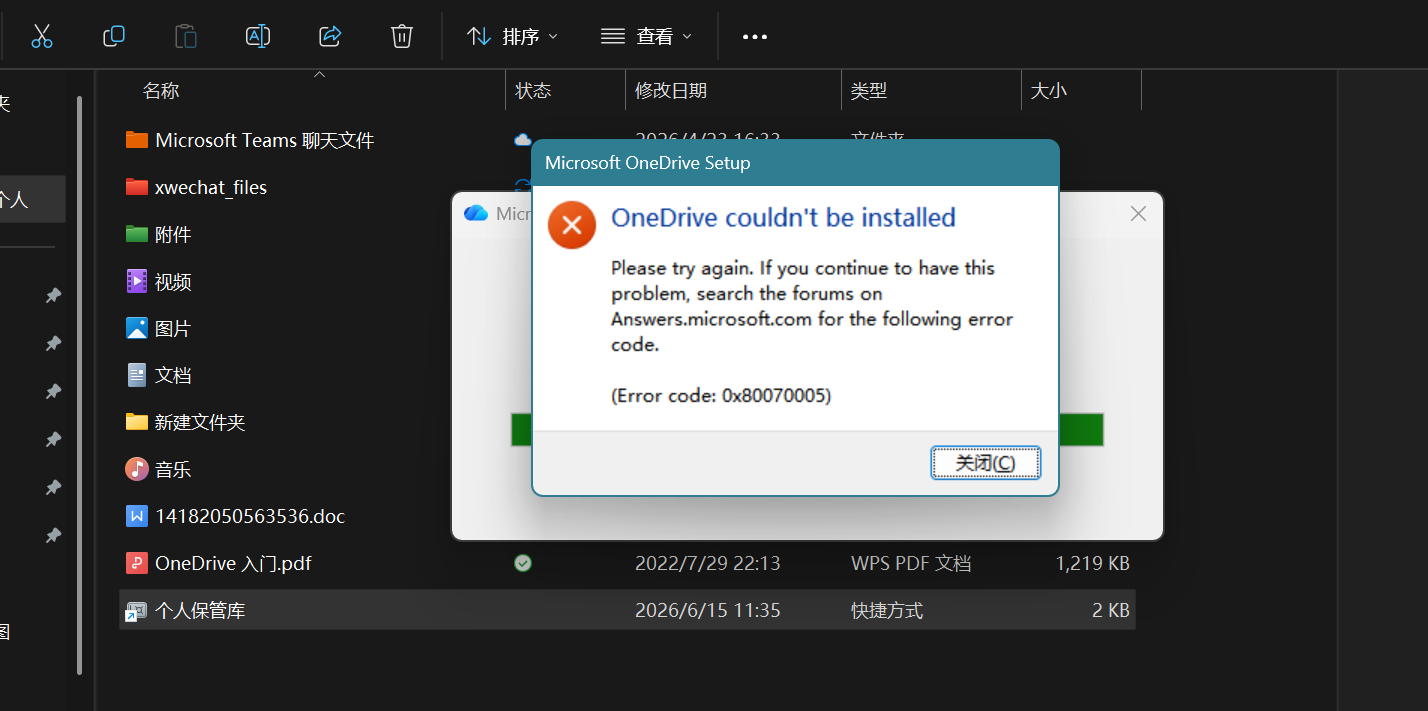This screenshot has height=711, width=1428.
Task: Click the Copy icon in toolbar
Action: click(114, 37)
